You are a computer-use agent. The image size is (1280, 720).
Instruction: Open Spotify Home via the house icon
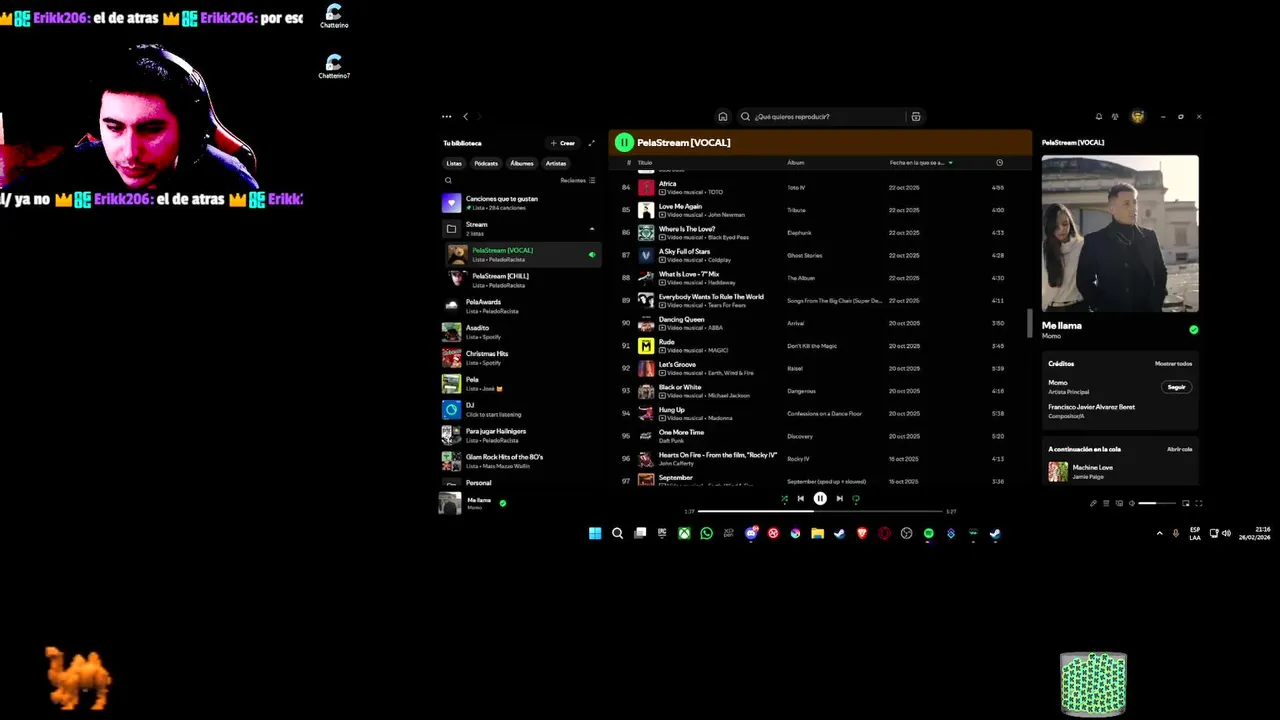(723, 117)
